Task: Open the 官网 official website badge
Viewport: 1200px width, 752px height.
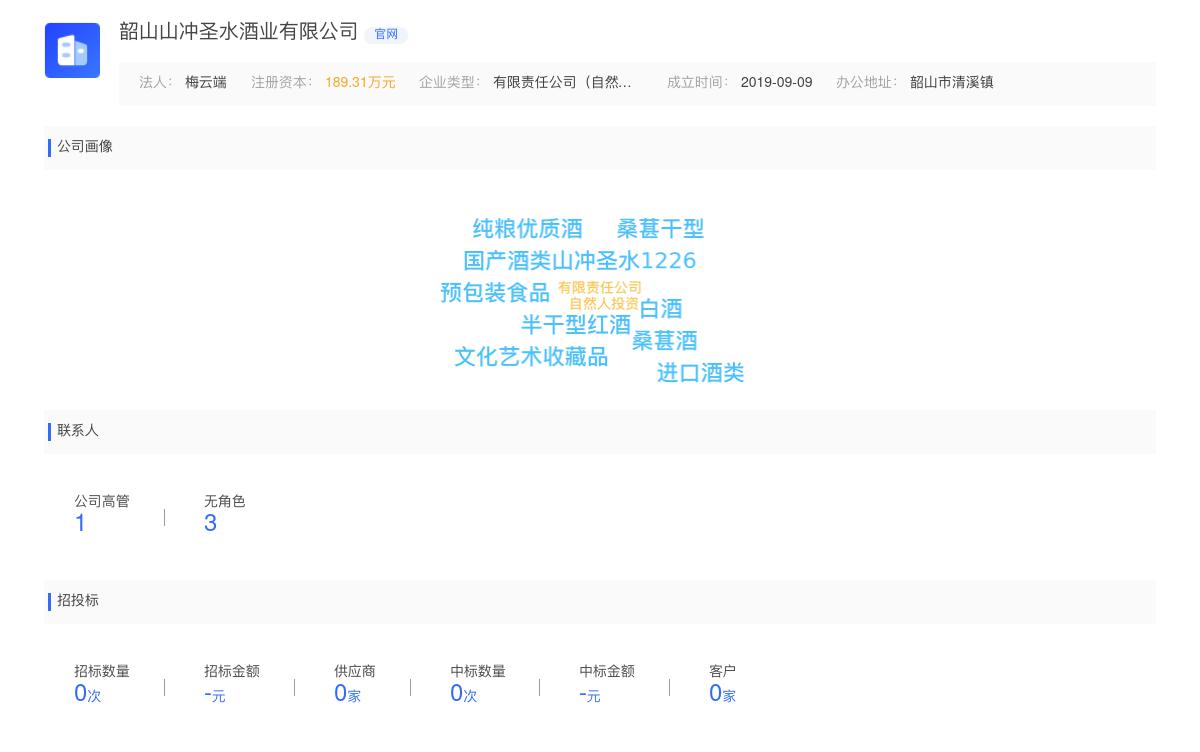Action: (386, 34)
